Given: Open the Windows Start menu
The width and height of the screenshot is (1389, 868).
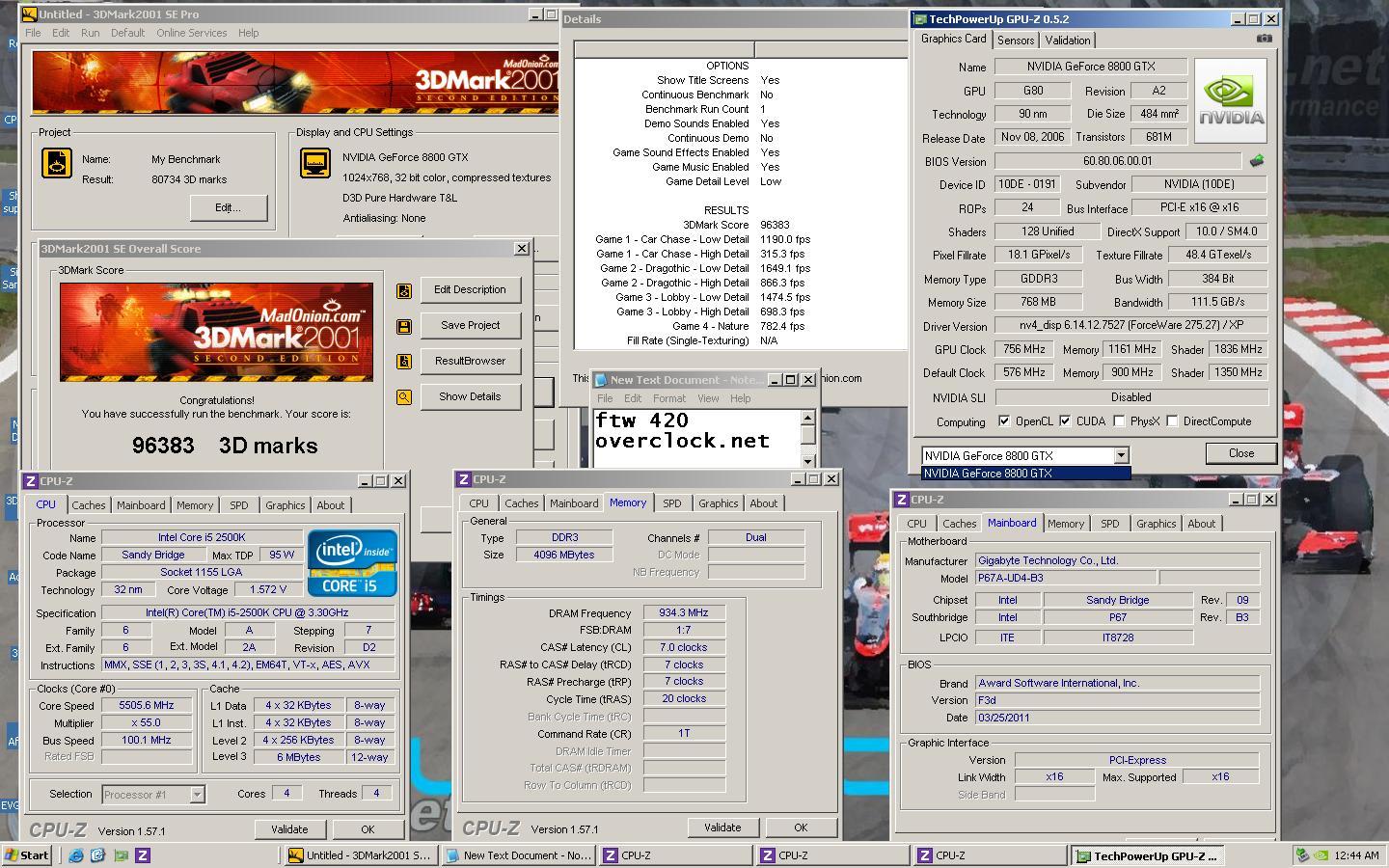Looking at the screenshot, I should click(x=27, y=855).
